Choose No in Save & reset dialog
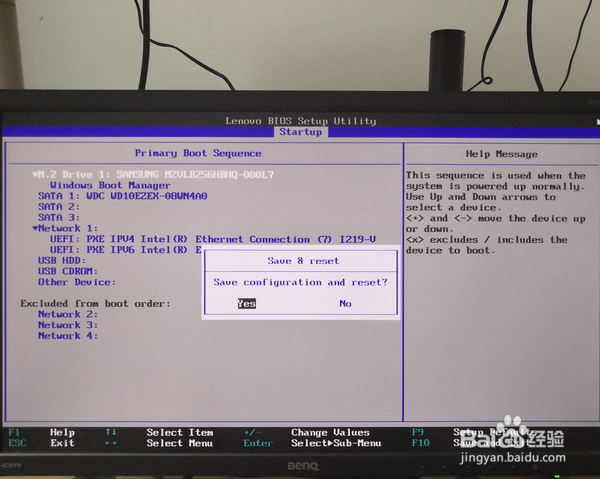Screen dimensions: 600x479 pos(345,303)
